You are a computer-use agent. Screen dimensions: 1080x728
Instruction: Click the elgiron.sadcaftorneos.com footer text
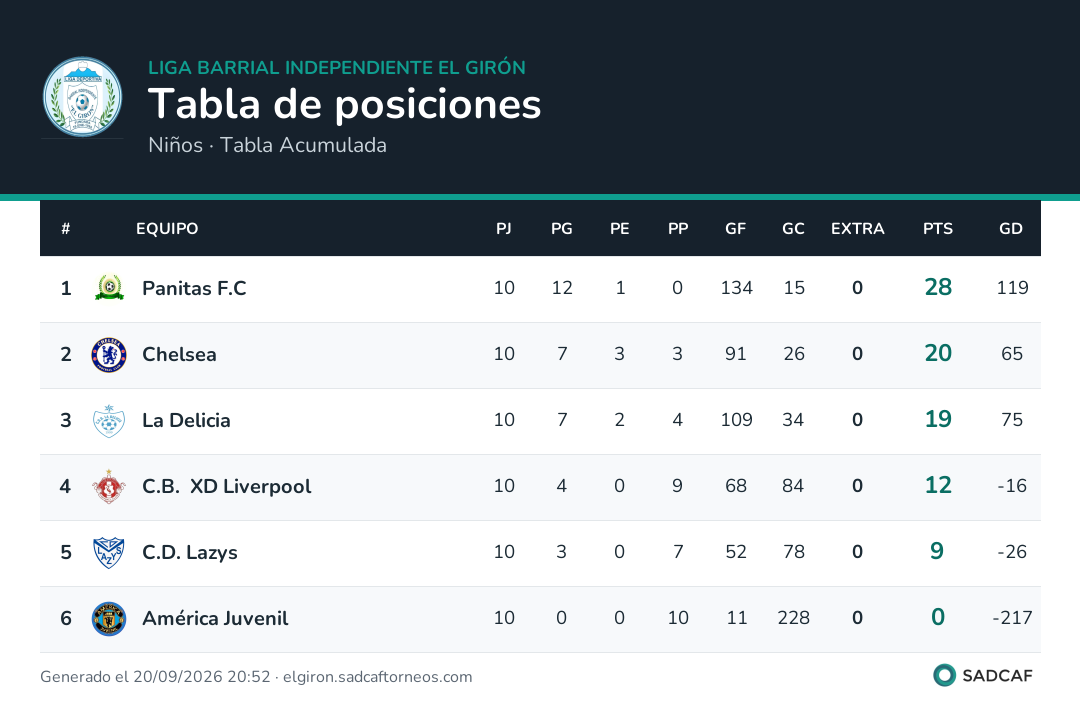(x=377, y=677)
